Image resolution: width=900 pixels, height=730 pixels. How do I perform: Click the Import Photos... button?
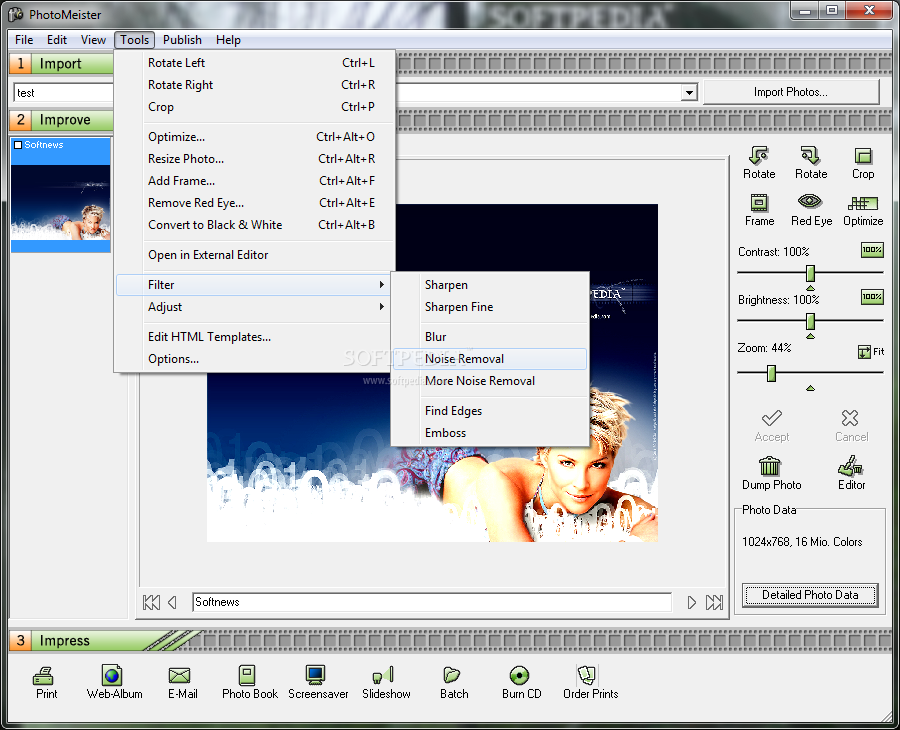(x=791, y=92)
